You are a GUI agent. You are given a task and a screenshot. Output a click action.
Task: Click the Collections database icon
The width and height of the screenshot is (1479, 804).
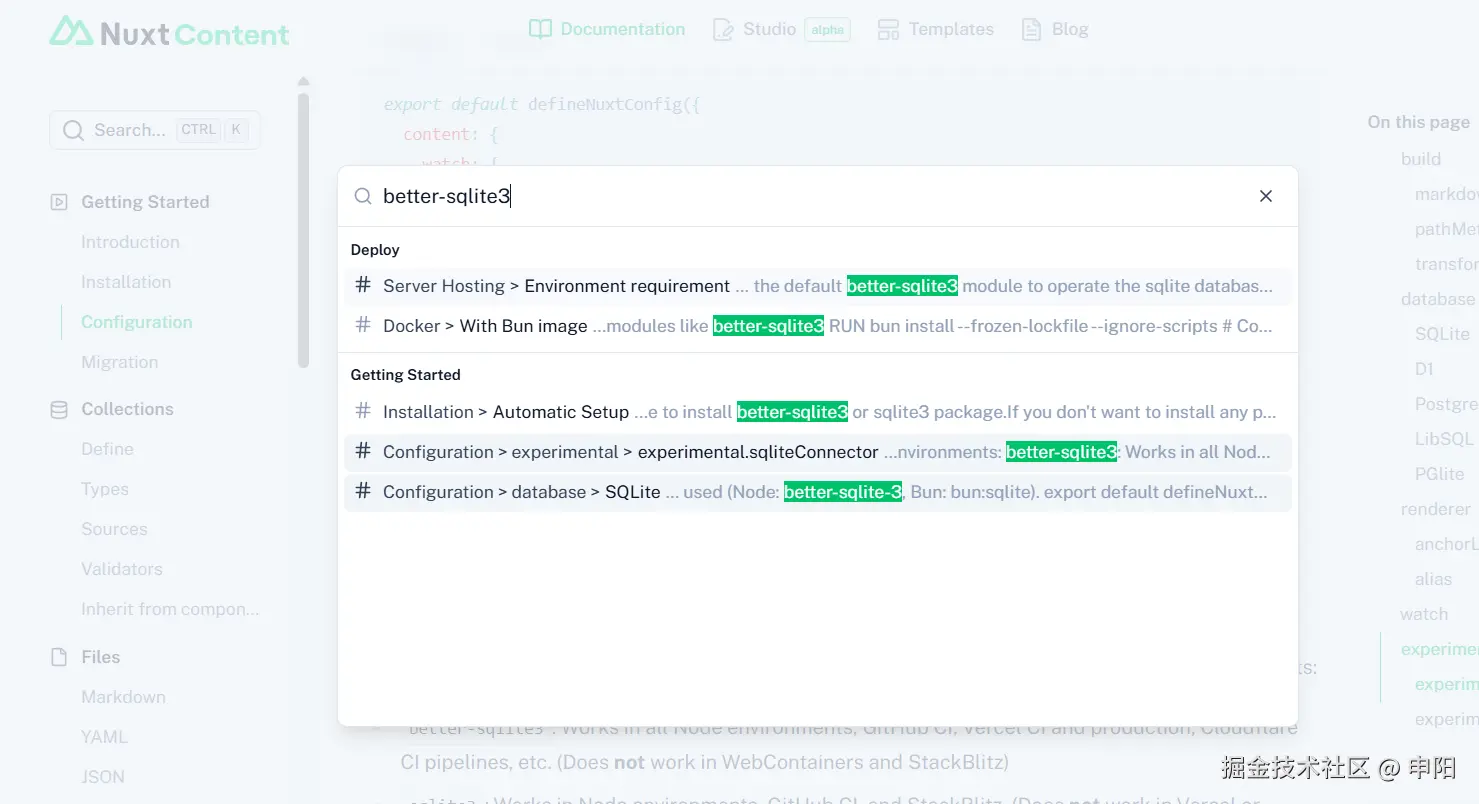click(x=59, y=409)
